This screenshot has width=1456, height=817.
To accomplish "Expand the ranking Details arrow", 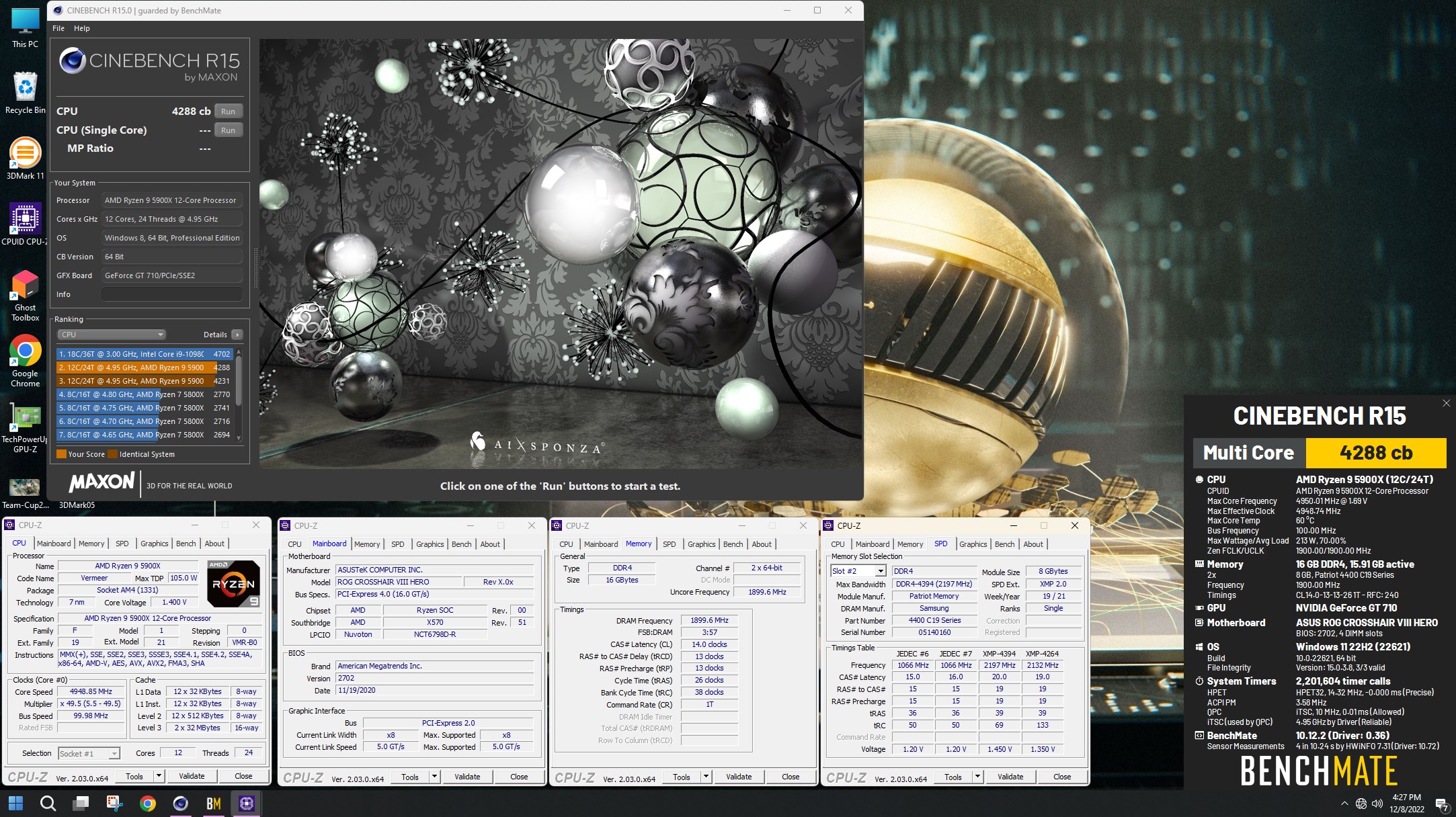I will click(x=237, y=335).
